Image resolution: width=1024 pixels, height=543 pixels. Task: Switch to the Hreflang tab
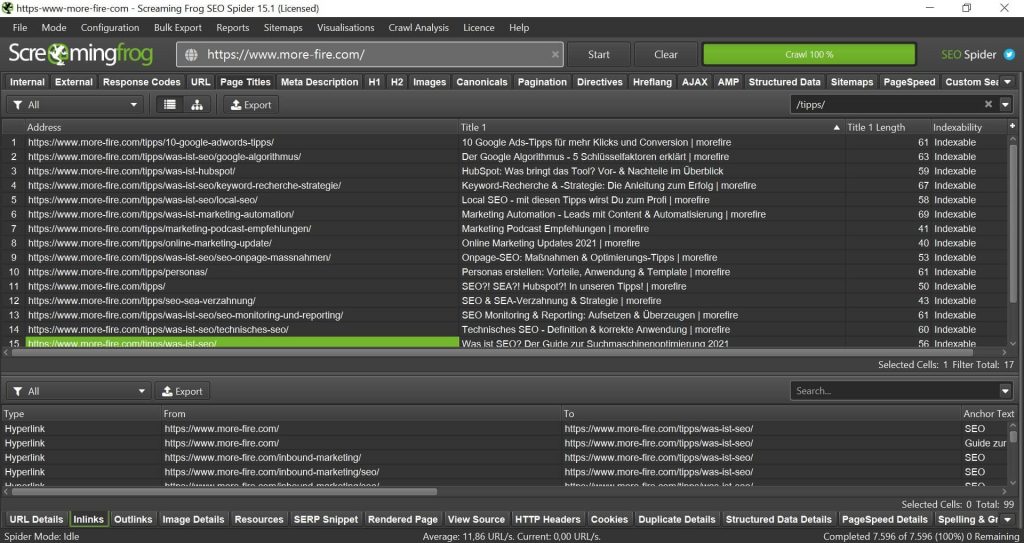(x=652, y=82)
